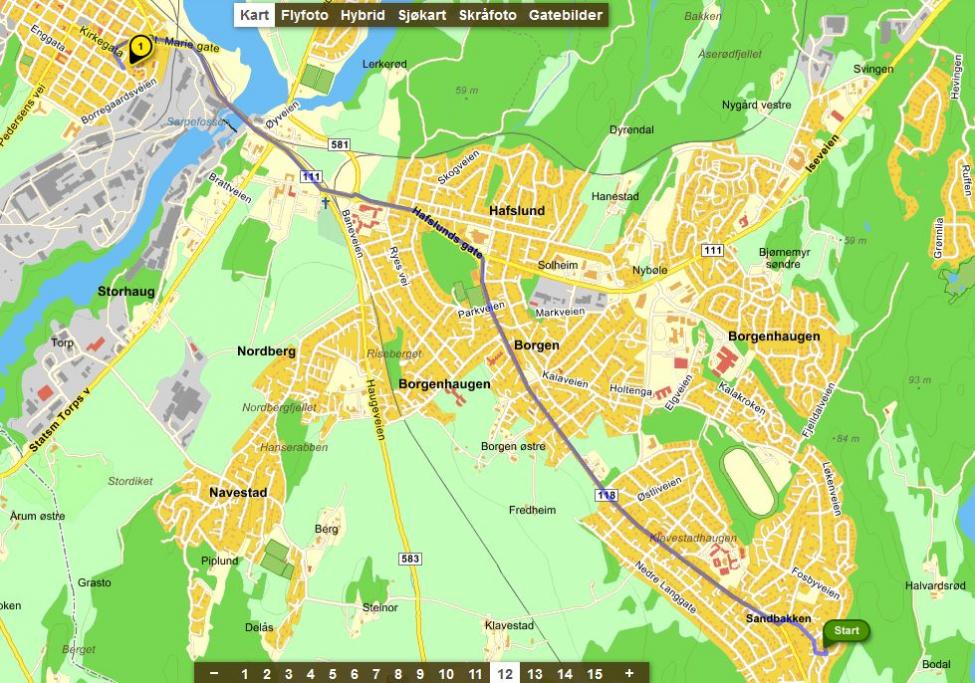This screenshot has height=683, width=975.
Task: Set zoom level to 6
Action: click(354, 674)
